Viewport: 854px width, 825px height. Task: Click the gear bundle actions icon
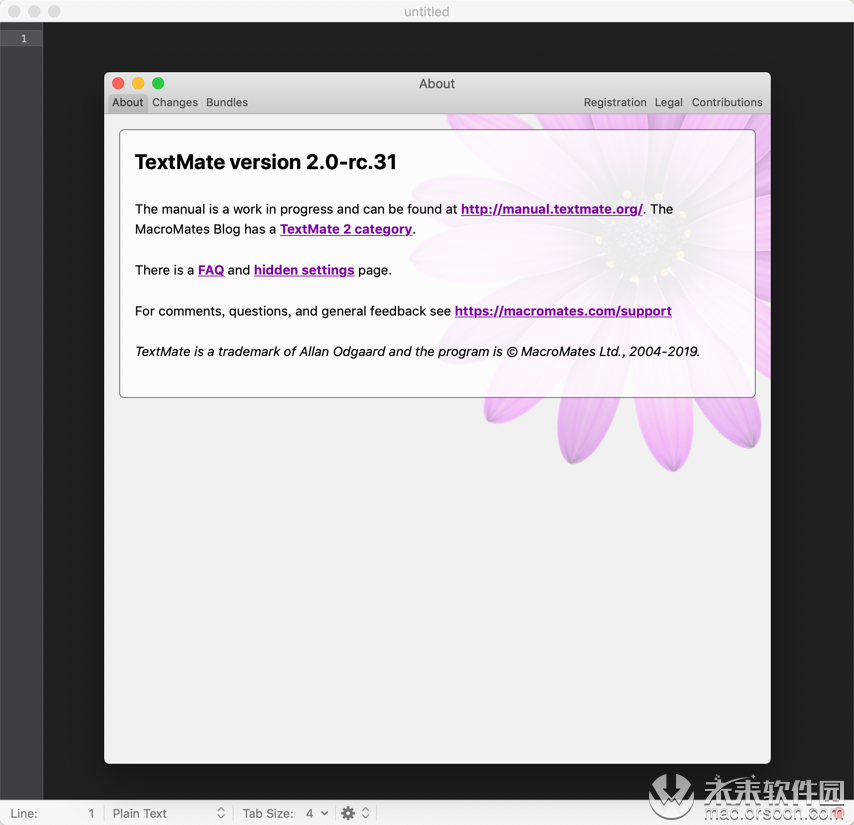point(347,813)
